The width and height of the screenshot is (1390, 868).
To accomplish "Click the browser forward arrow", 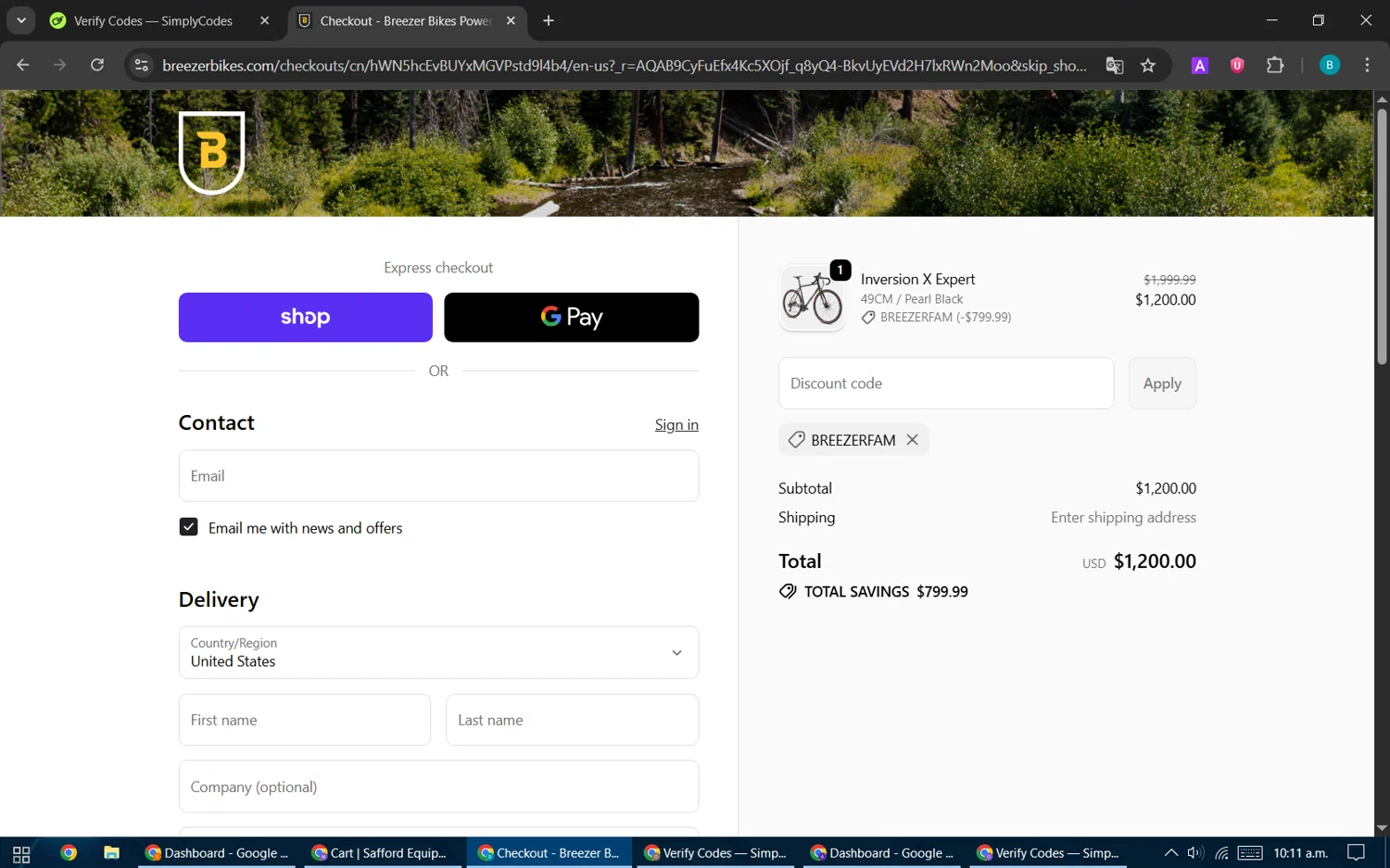I will [x=60, y=65].
